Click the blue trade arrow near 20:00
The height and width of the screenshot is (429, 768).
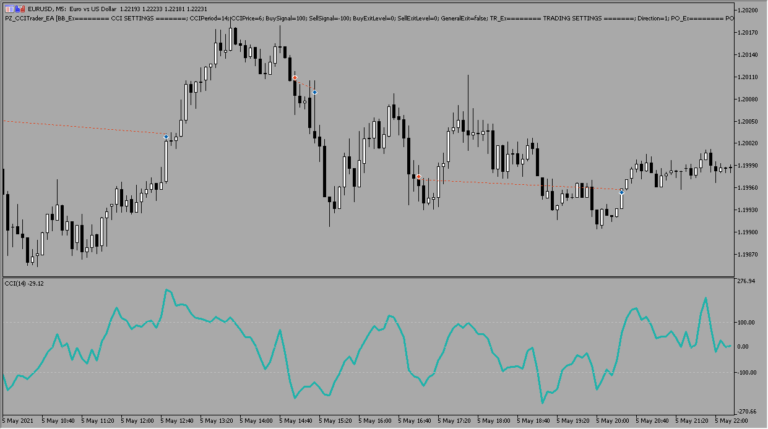coord(622,191)
